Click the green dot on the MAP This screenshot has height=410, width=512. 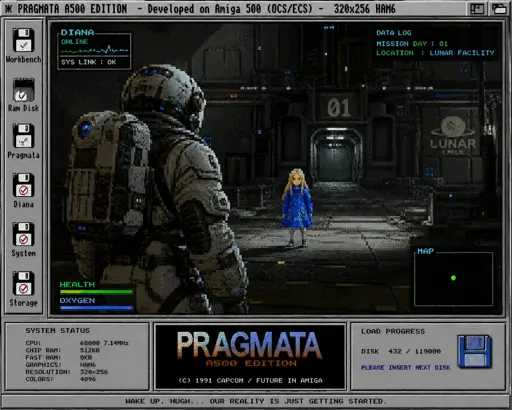453,278
